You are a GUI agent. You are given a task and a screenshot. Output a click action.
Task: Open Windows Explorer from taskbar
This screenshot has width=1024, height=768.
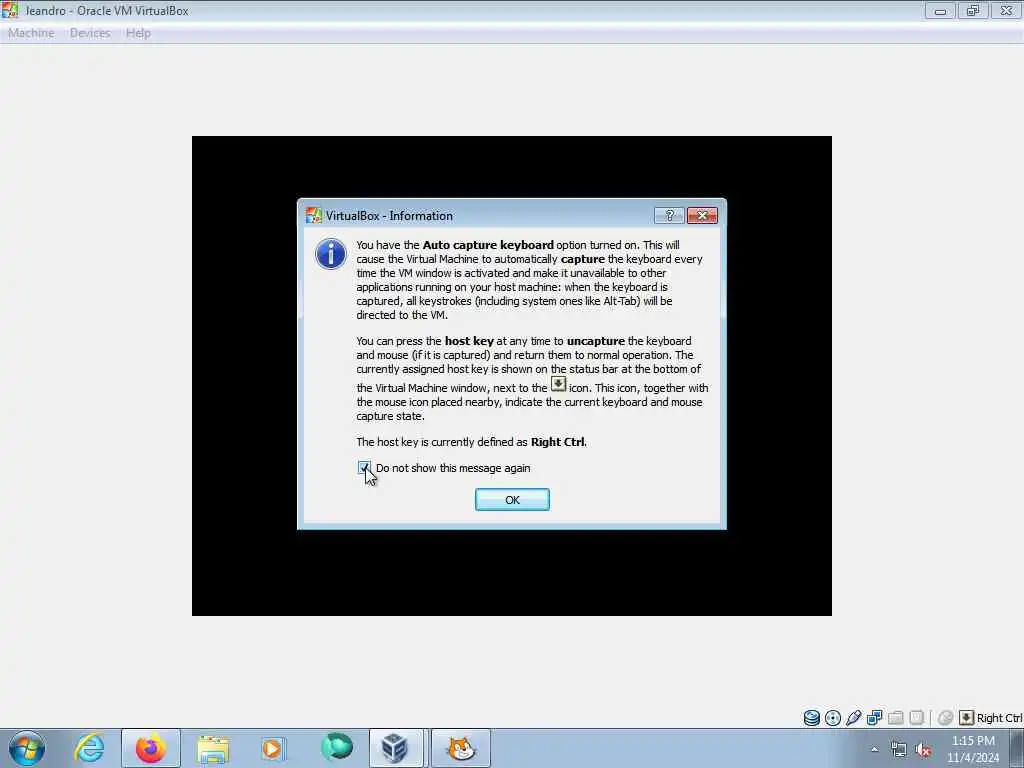(213, 748)
